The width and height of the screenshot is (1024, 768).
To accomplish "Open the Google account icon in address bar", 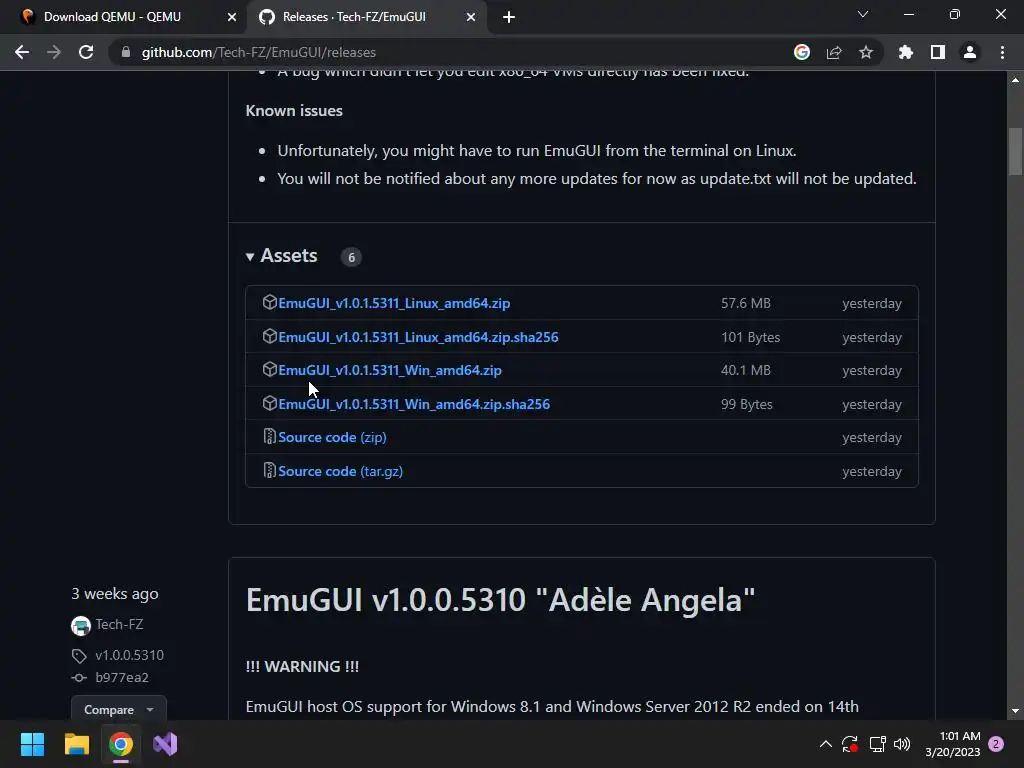I will click(802, 52).
